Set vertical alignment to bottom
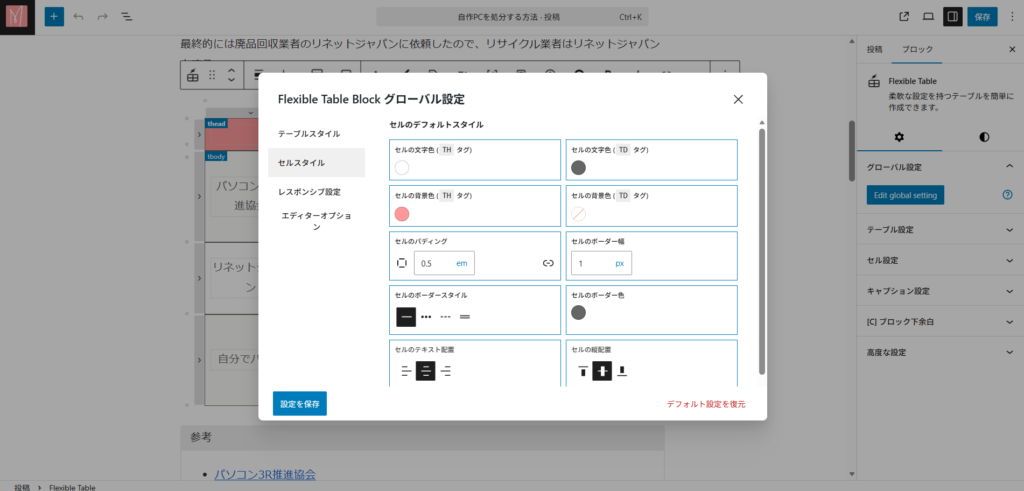This screenshot has height=491, width=1024. click(x=622, y=371)
